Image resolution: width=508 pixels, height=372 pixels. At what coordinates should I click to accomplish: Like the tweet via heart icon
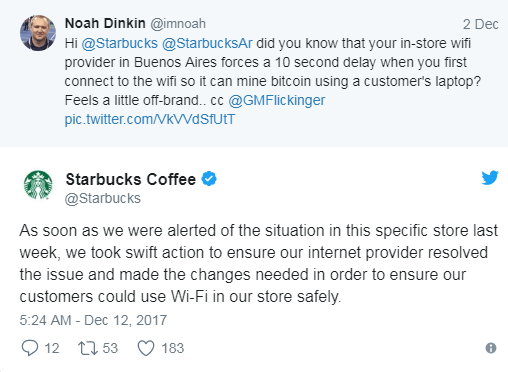(146, 348)
